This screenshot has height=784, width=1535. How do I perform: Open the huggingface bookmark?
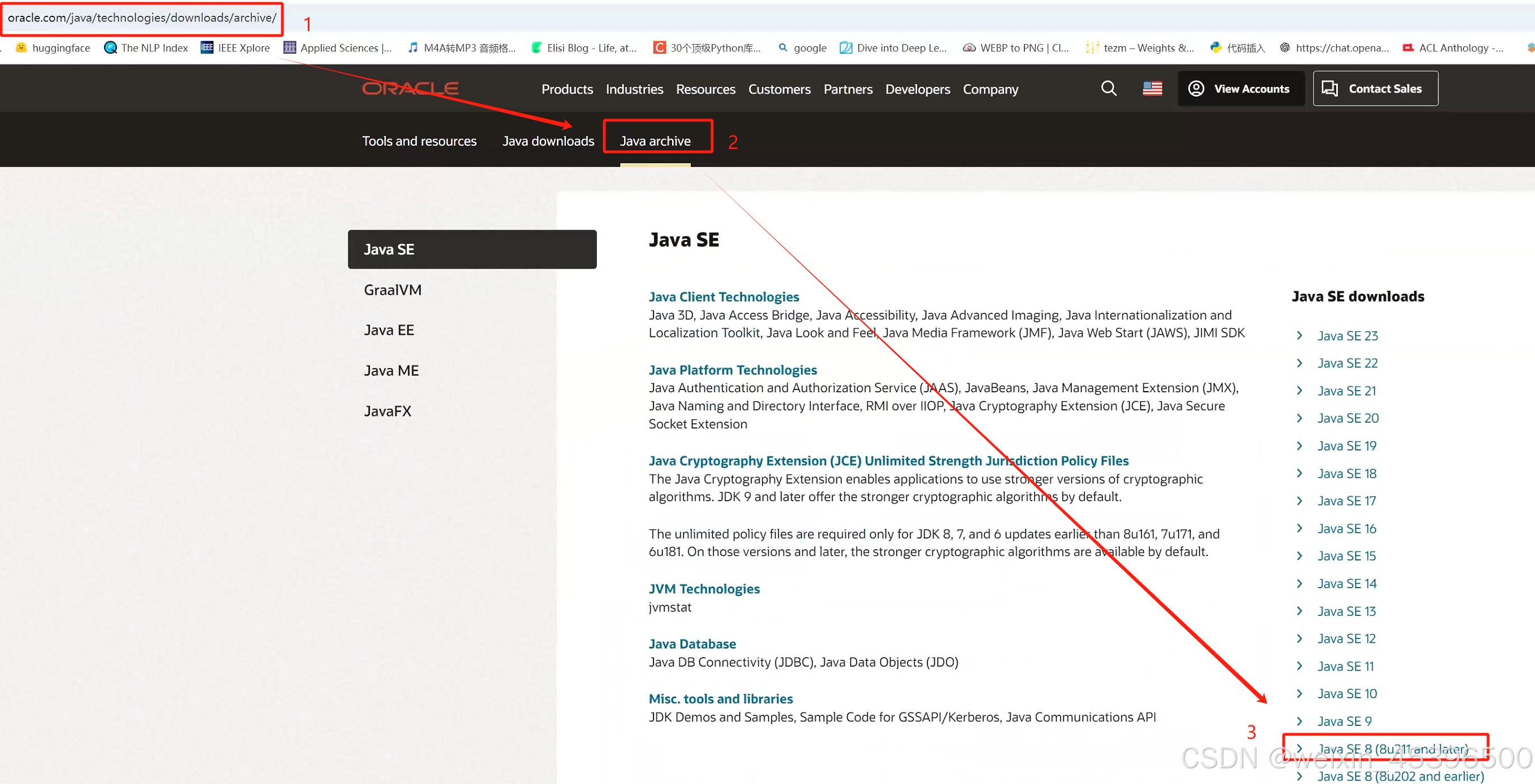(54, 47)
